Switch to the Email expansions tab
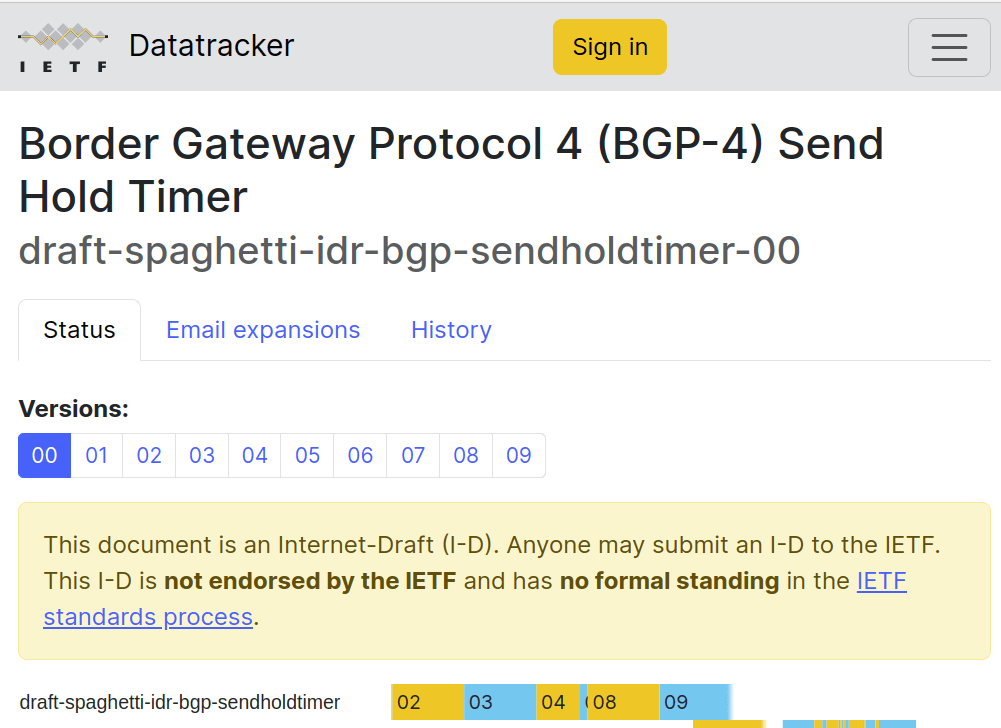The height and width of the screenshot is (728, 1001). point(263,330)
